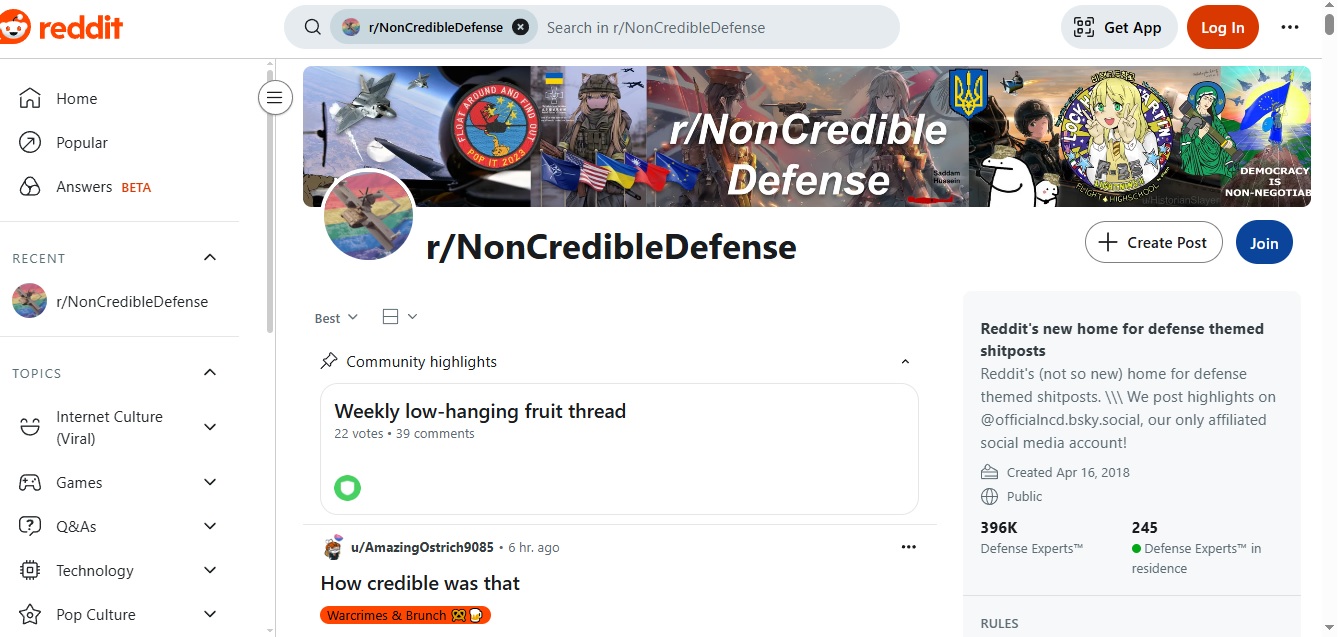Screen dimensions: 1341x637
Task: Open the three-dot menu in the header
Action: [x=1290, y=27]
